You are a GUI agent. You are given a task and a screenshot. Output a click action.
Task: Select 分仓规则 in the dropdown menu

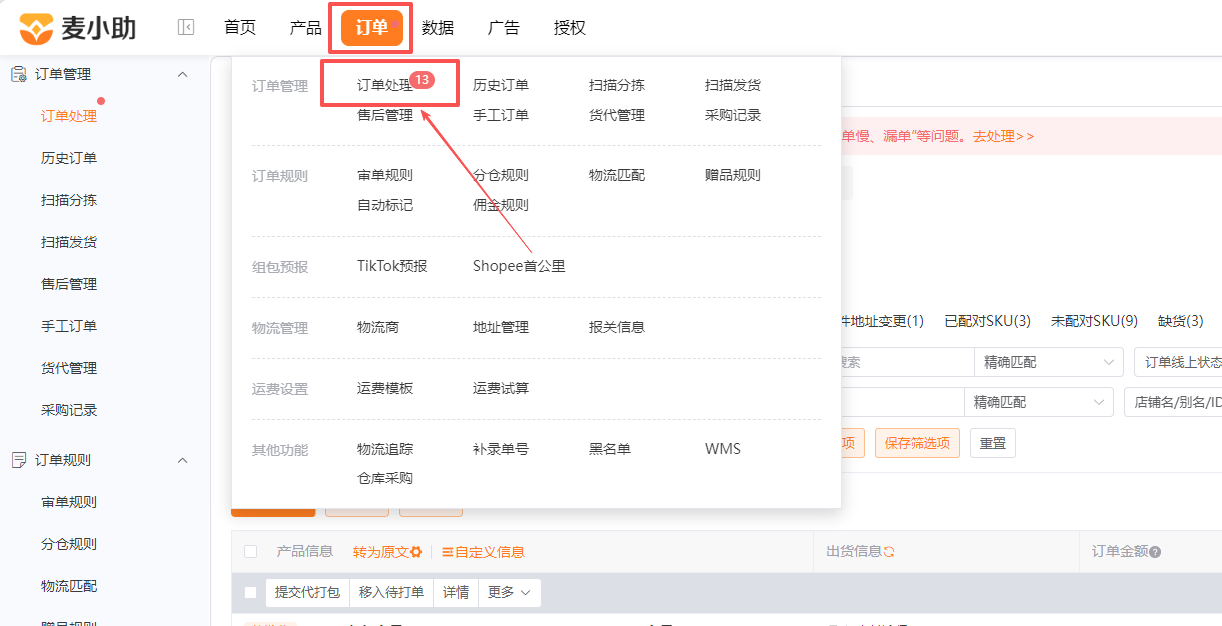(x=501, y=175)
